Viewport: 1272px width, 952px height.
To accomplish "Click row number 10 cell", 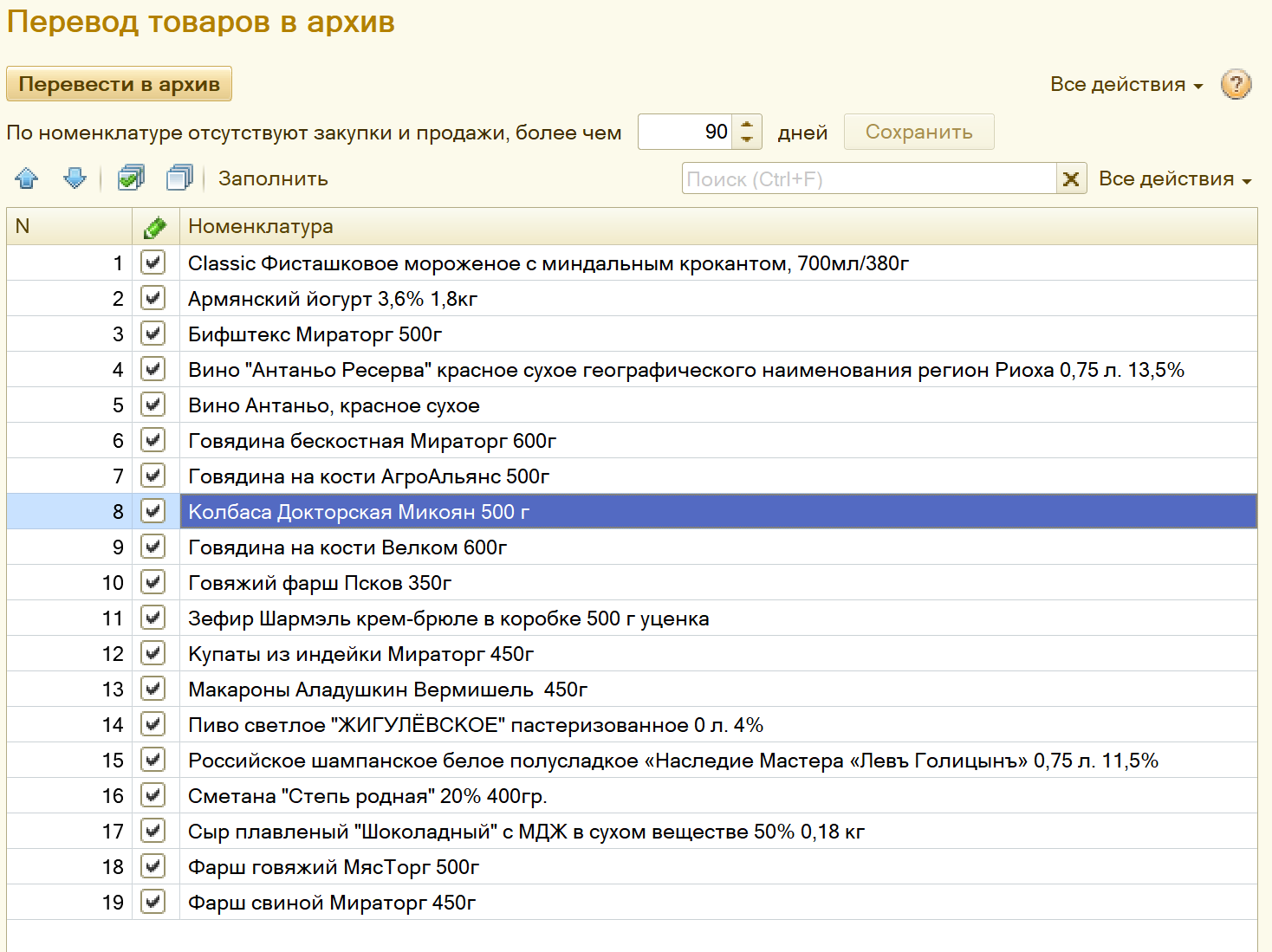I will tap(69, 582).
